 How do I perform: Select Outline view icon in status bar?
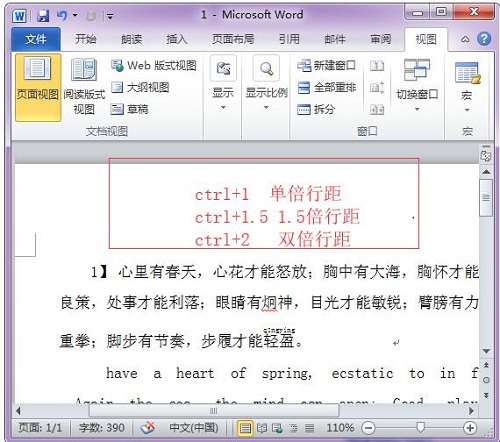tap(293, 428)
